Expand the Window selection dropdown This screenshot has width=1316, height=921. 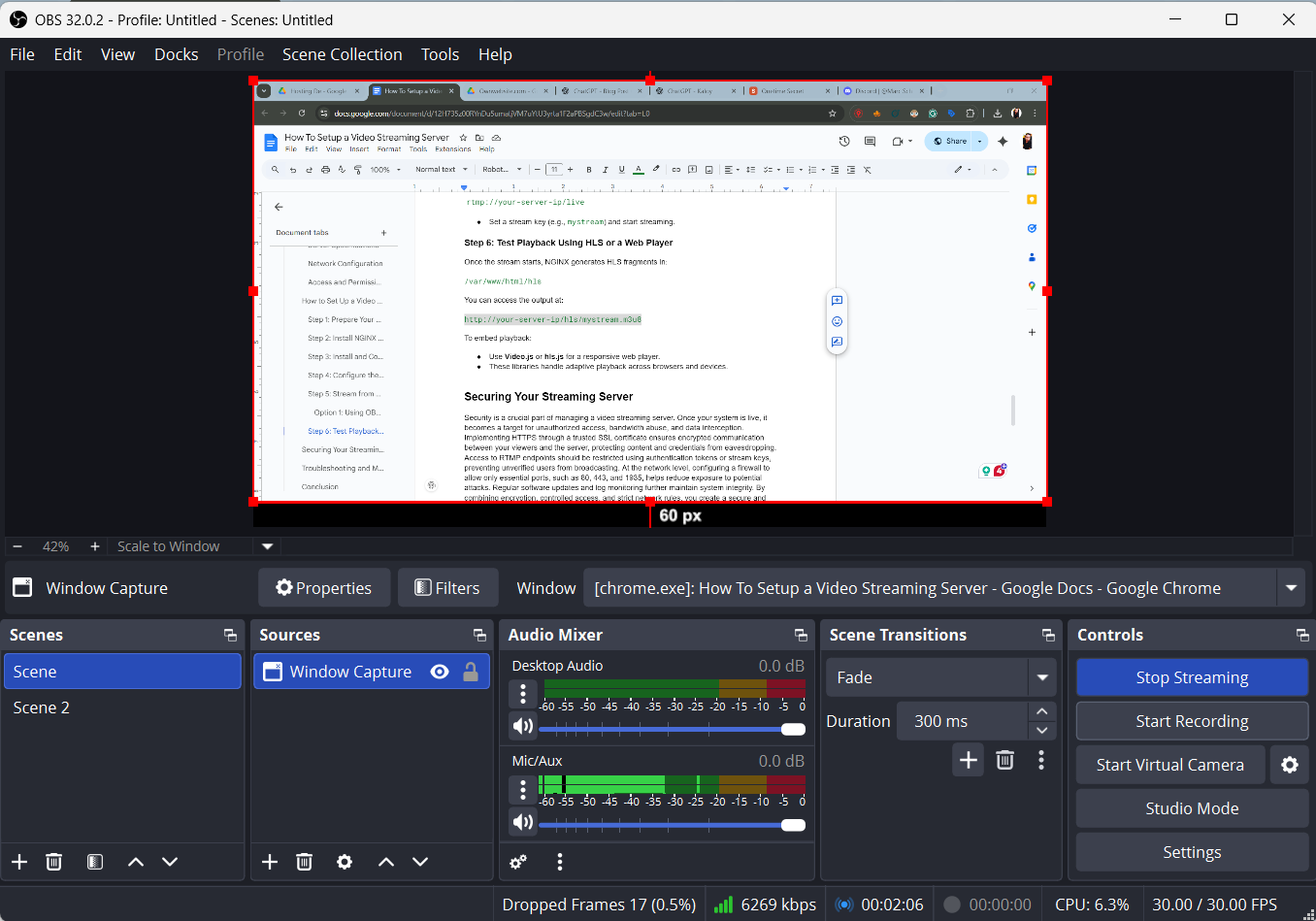[x=1291, y=588]
